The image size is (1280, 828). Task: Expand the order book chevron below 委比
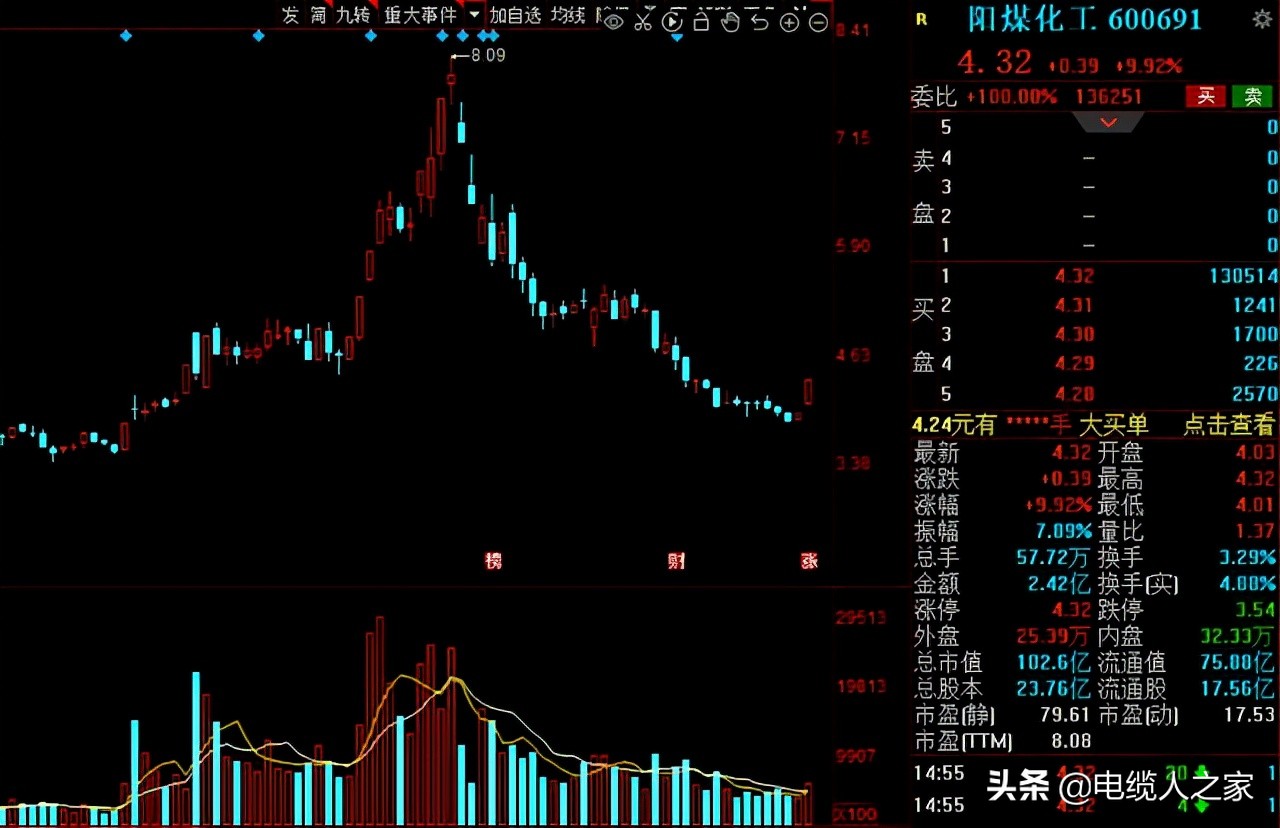tap(1107, 122)
